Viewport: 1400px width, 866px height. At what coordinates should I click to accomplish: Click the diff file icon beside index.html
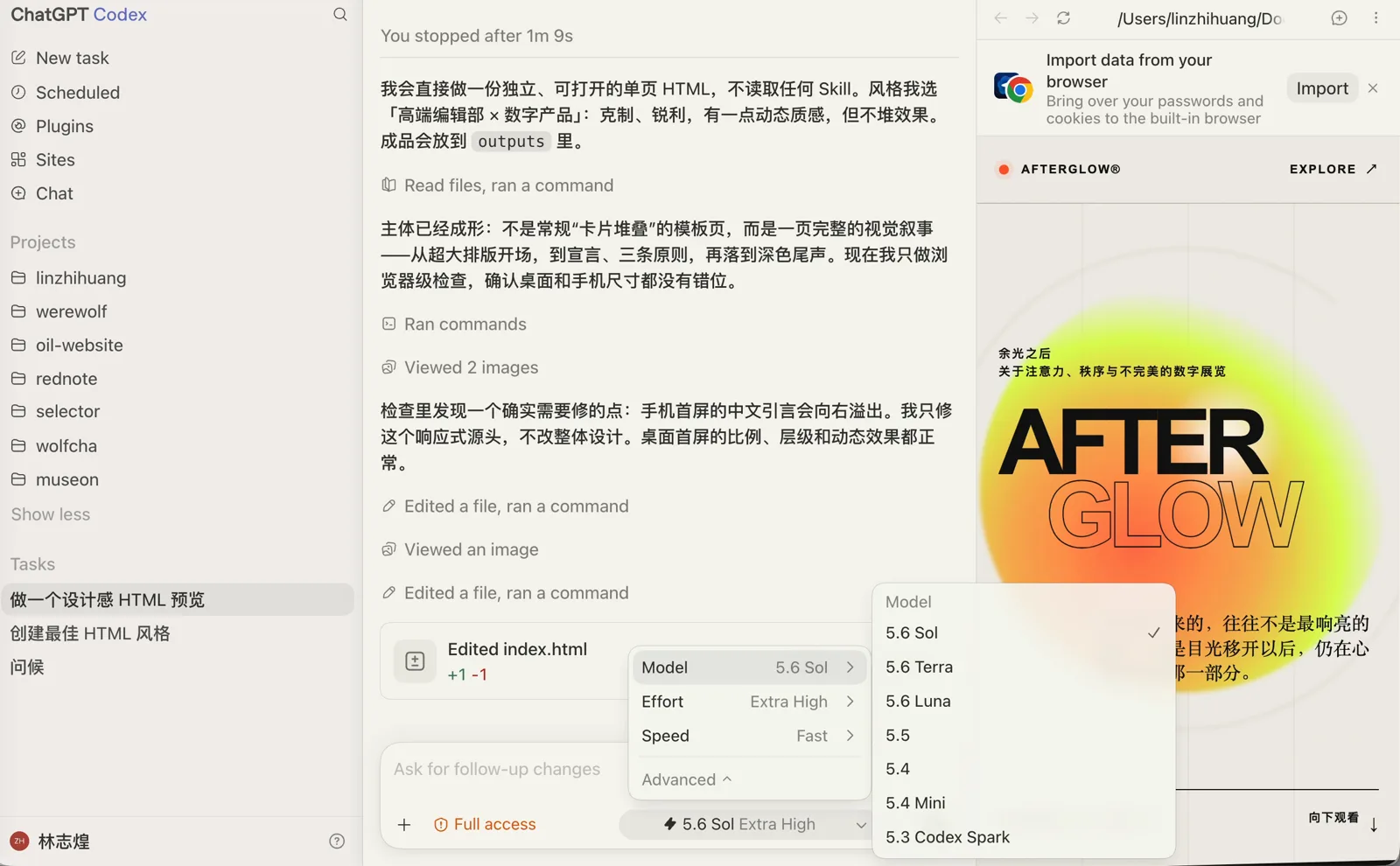coord(415,661)
